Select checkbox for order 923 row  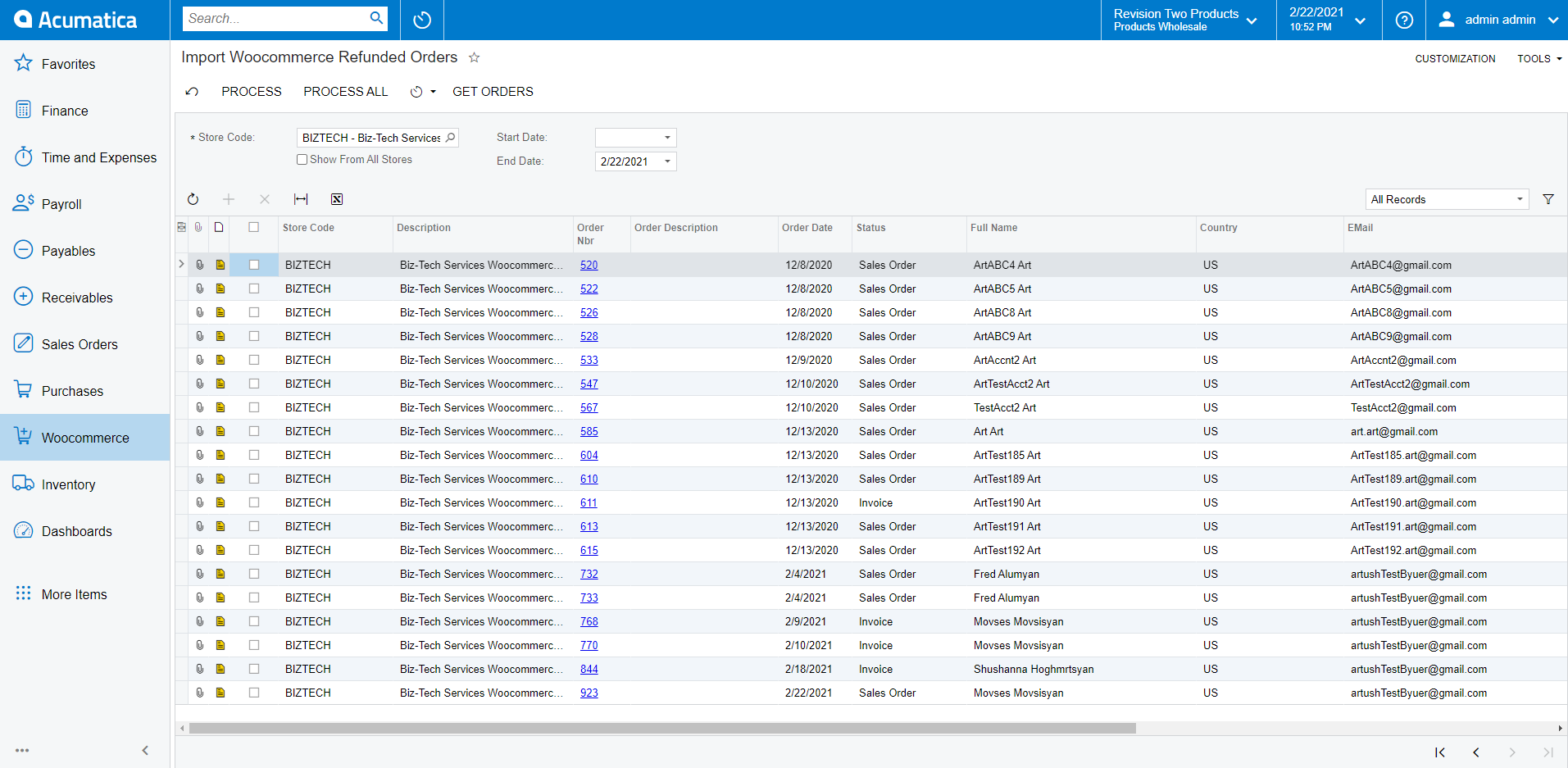pos(254,693)
